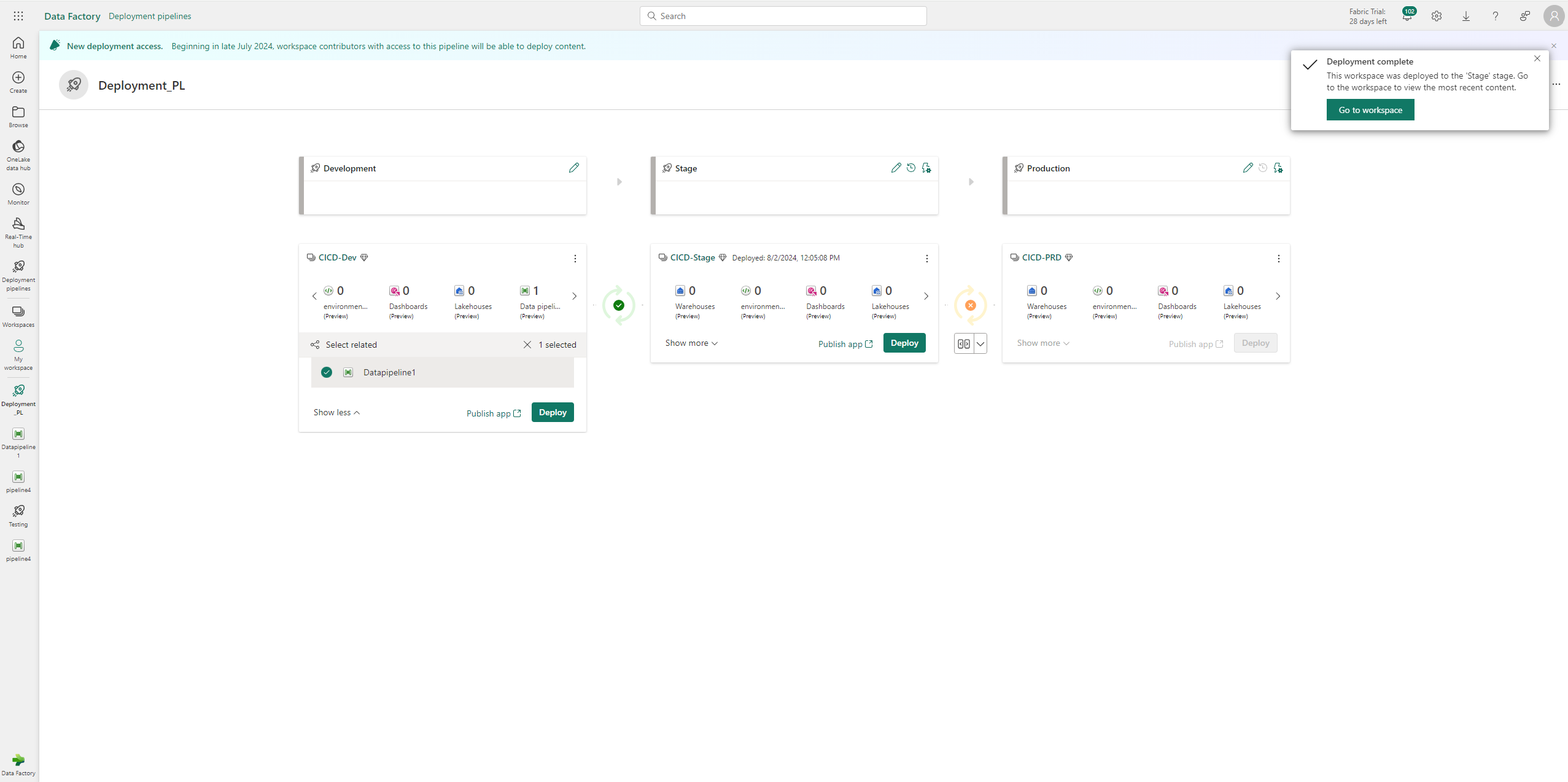Screen dimensions: 1568x782
Task: Collapse with Show less in CICD-Dev
Action: [x=336, y=412]
